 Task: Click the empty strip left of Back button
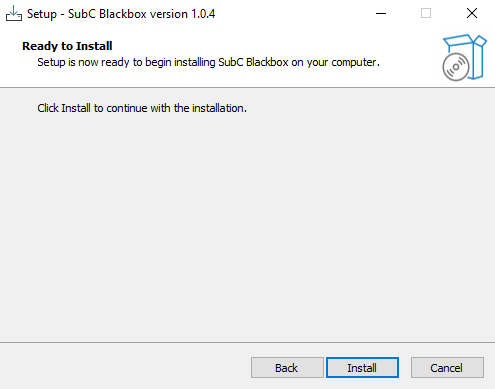125,368
